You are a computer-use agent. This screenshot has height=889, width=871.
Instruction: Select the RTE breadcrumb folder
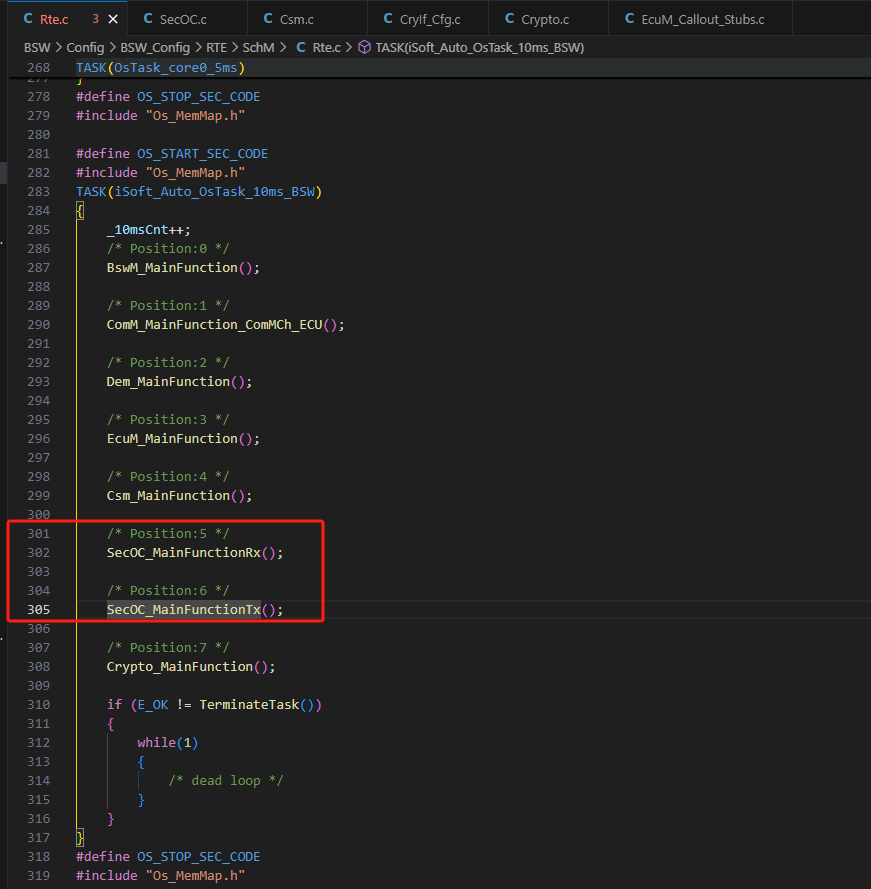point(215,47)
